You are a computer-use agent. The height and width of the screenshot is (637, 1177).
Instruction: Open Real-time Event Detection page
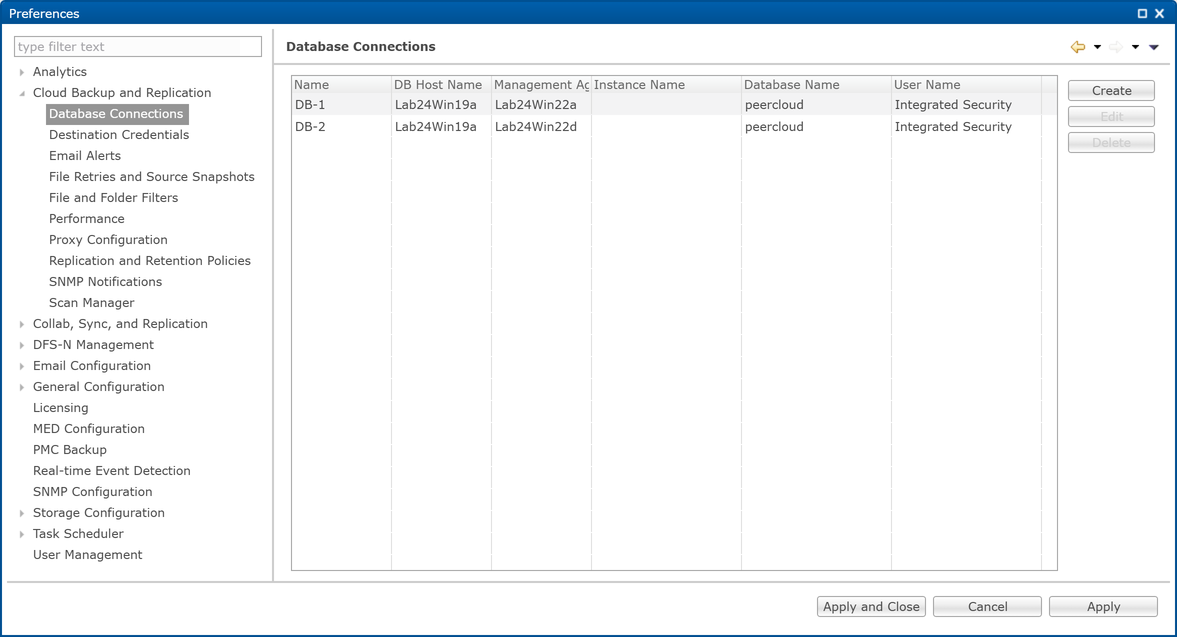[x=112, y=471]
